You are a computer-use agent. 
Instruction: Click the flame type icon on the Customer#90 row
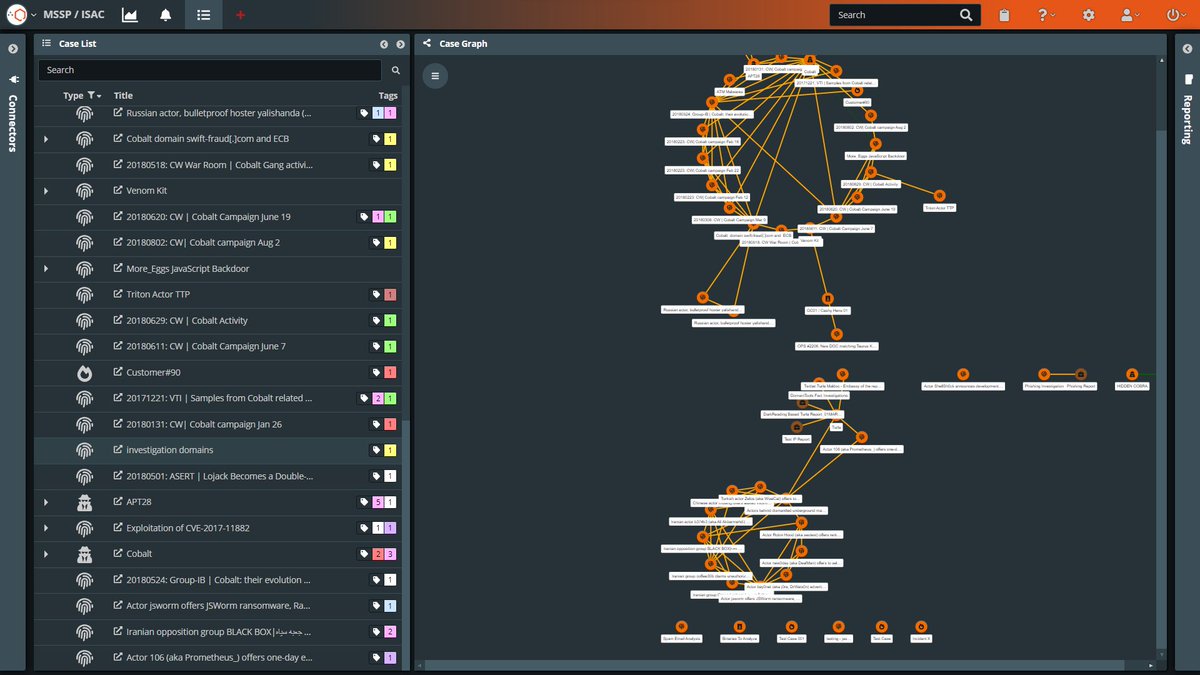point(85,372)
